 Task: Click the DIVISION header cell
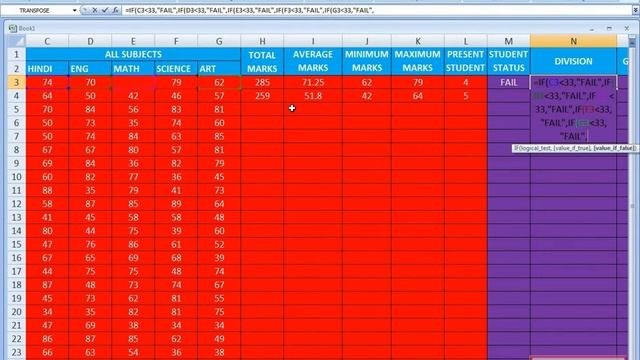click(x=573, y=61)
